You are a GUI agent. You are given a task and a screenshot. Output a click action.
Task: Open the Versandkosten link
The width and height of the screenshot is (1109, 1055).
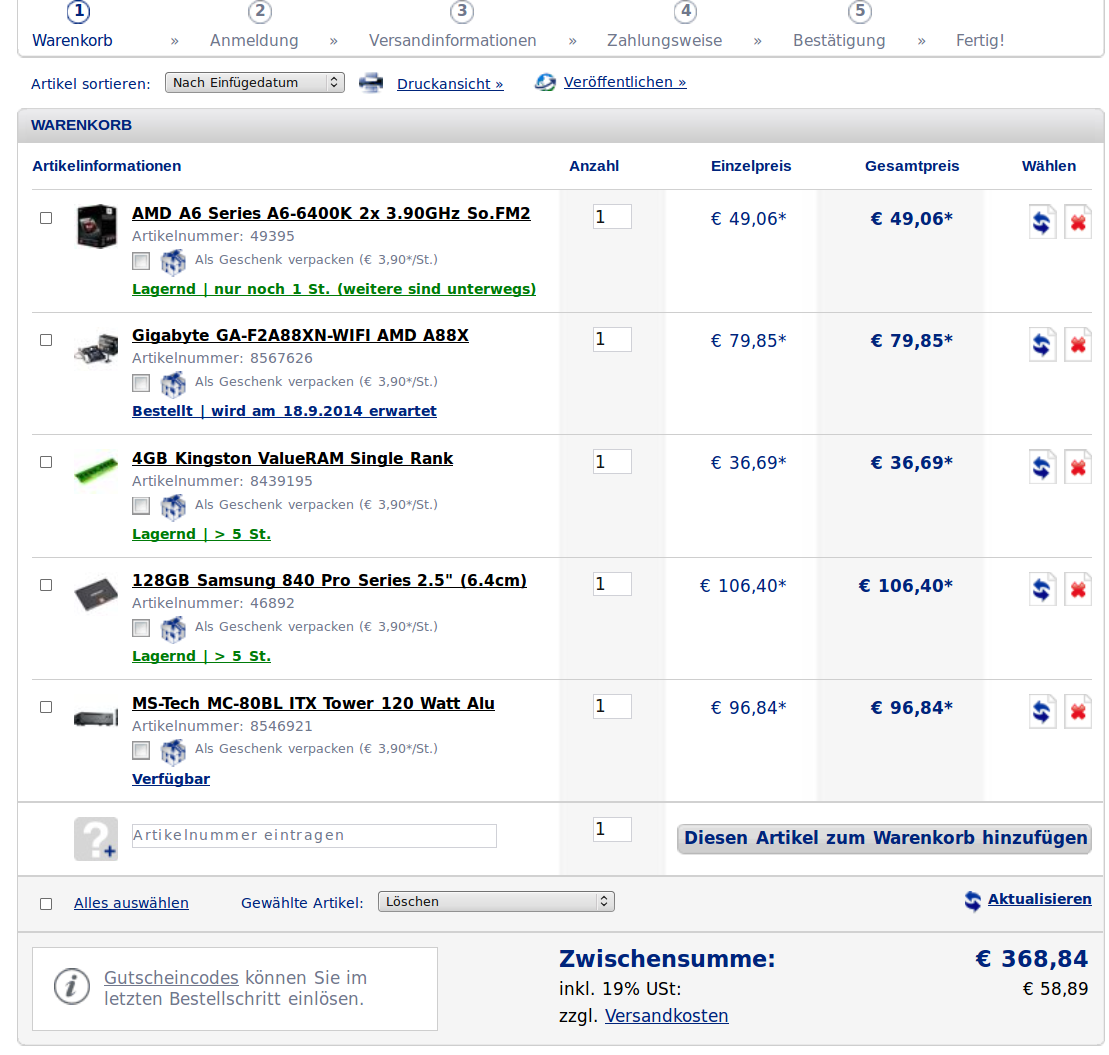(666, 1016)
